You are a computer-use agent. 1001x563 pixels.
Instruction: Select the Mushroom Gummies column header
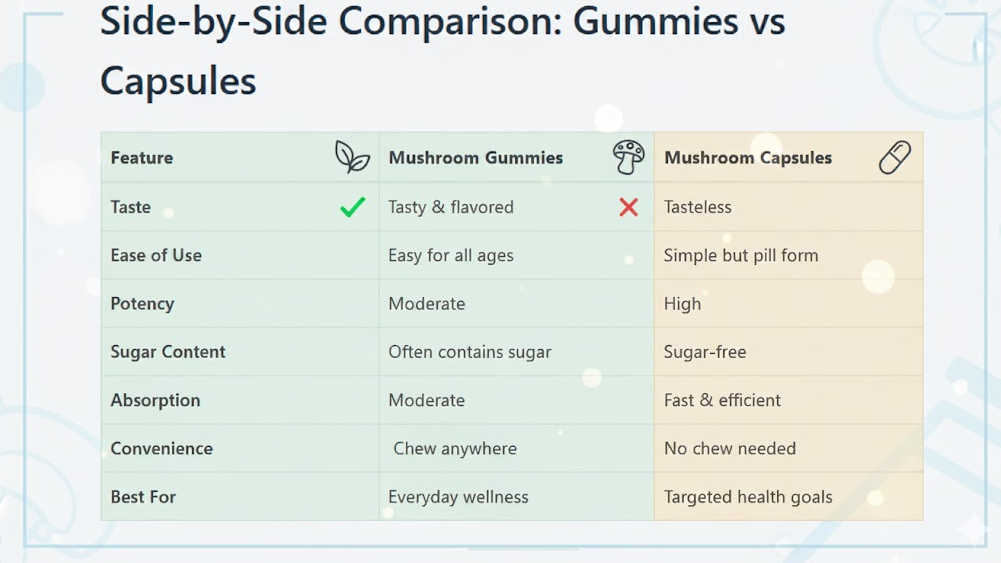coord(475,158)
